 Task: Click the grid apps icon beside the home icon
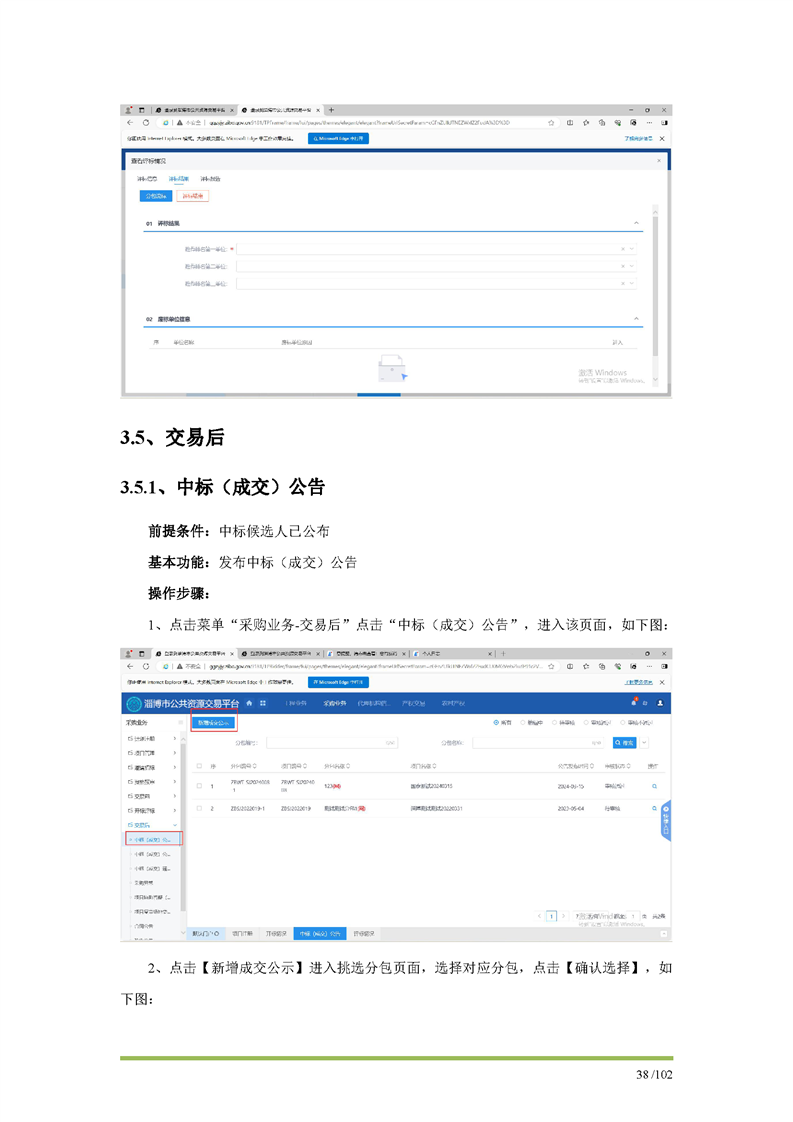point(263,703)
